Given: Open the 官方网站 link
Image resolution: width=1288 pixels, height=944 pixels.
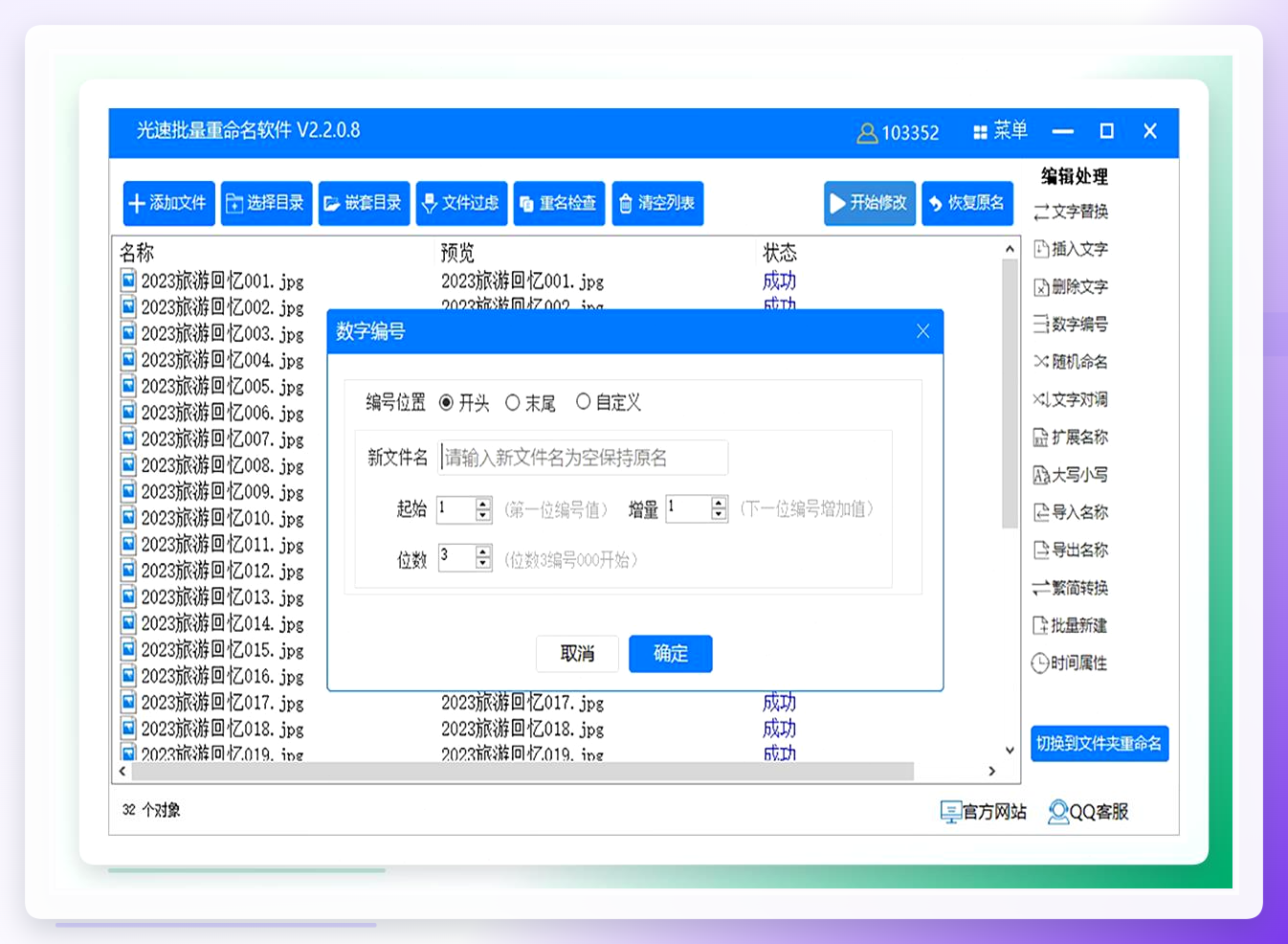Looking at the screenshot, I should tap(983, 812).
